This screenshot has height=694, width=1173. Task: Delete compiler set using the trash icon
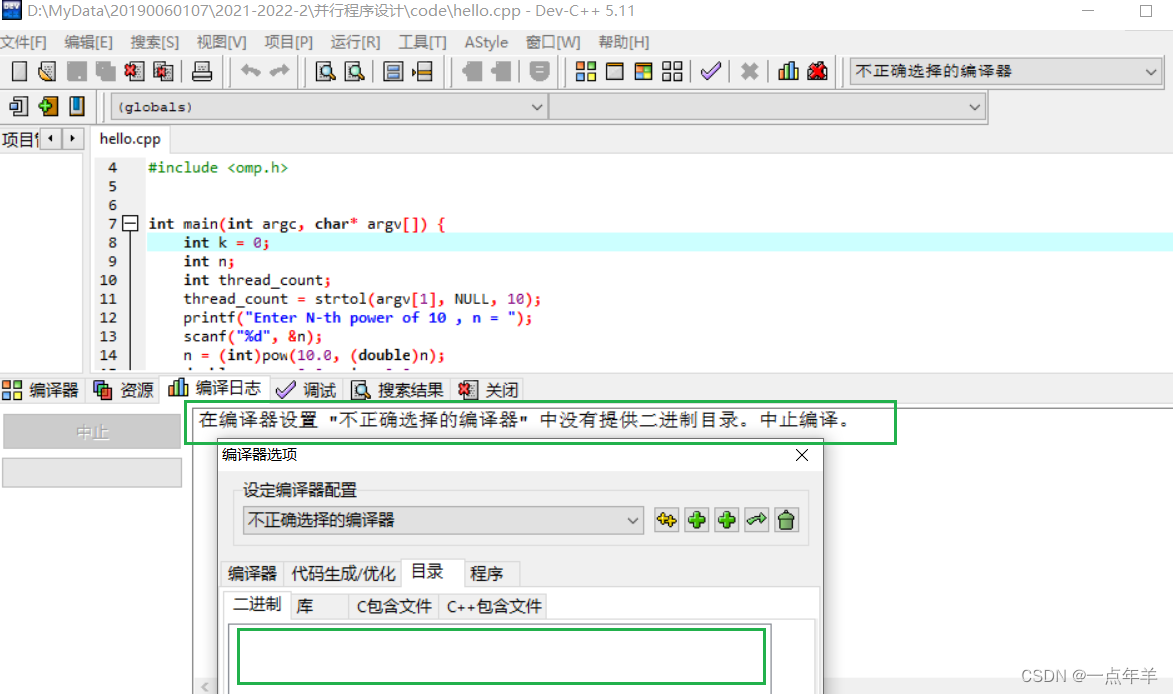(x=786, y=519)
